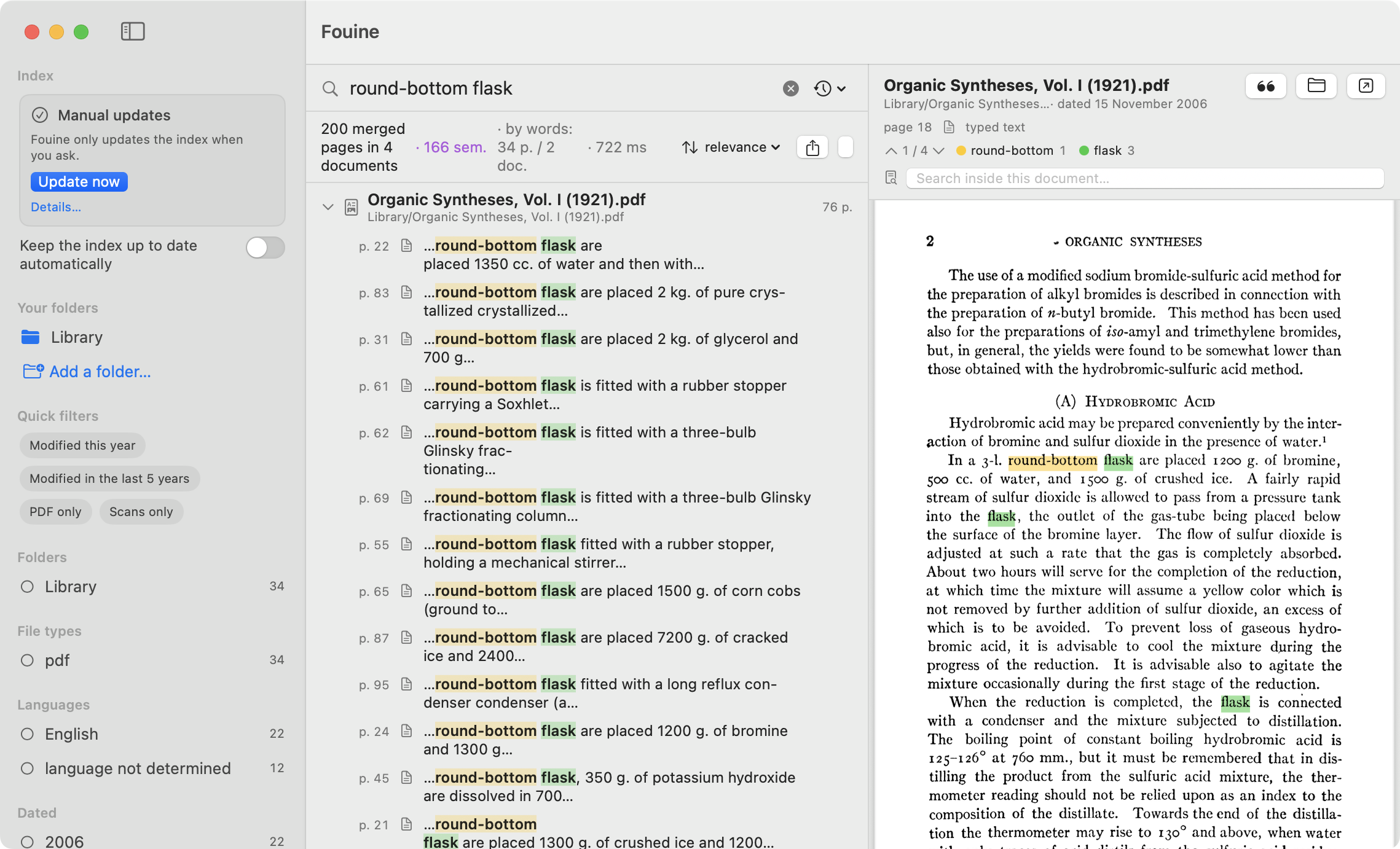
Task: Click the magnifying glass search icon
Action: (x=330, y=88)
